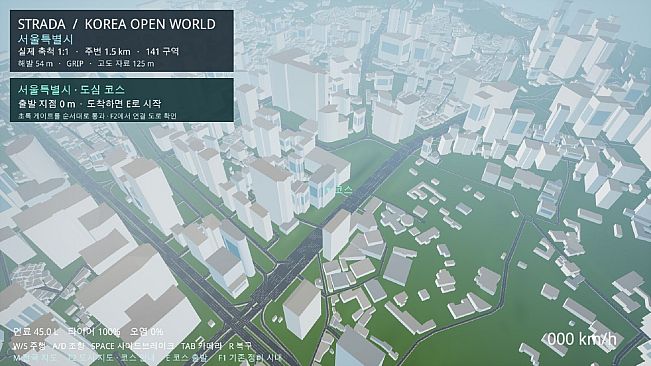Click the green 코스 marker on the map
Image resolution: width=651 pixels, height=366 pixels.
[x=343, y=190]
